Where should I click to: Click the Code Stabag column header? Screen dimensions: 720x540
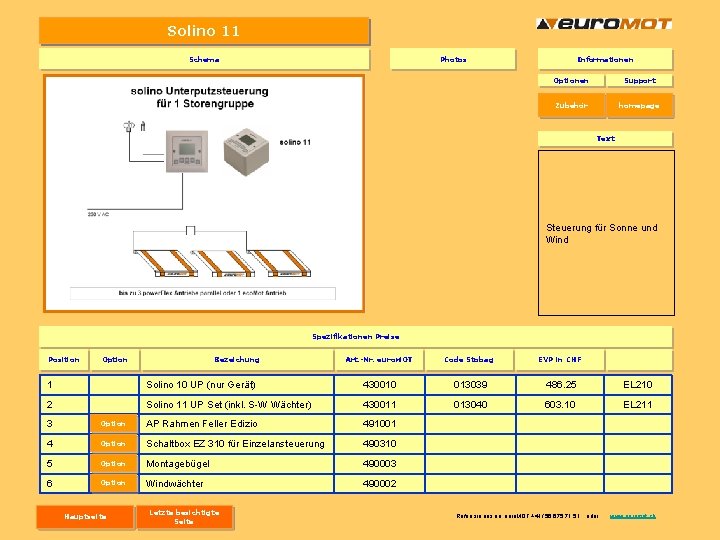click(469, 360)
